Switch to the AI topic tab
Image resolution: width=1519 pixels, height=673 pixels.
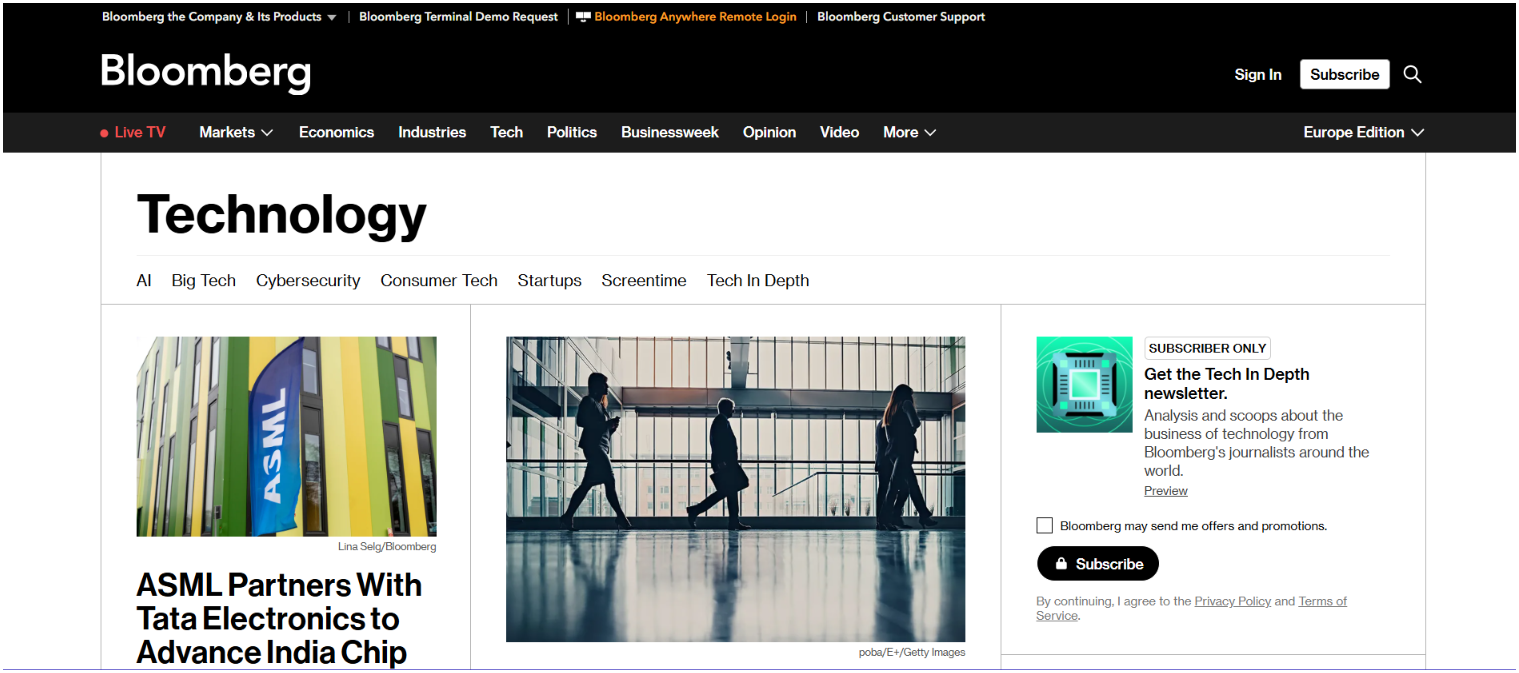click(144, 280)
